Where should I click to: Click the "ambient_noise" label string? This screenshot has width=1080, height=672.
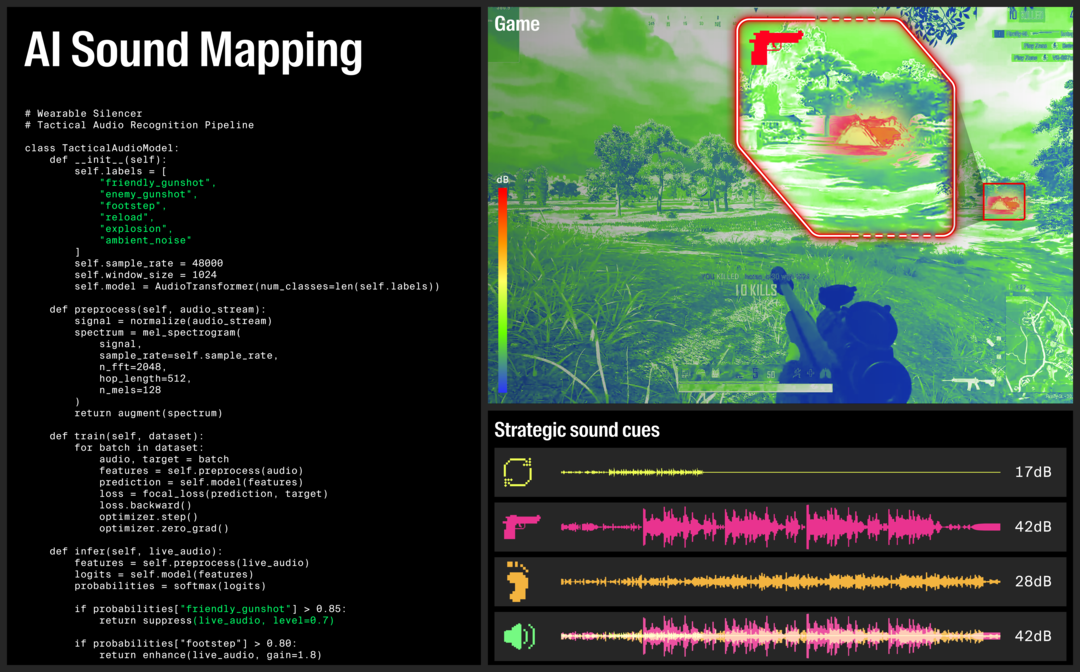[145, 240]
